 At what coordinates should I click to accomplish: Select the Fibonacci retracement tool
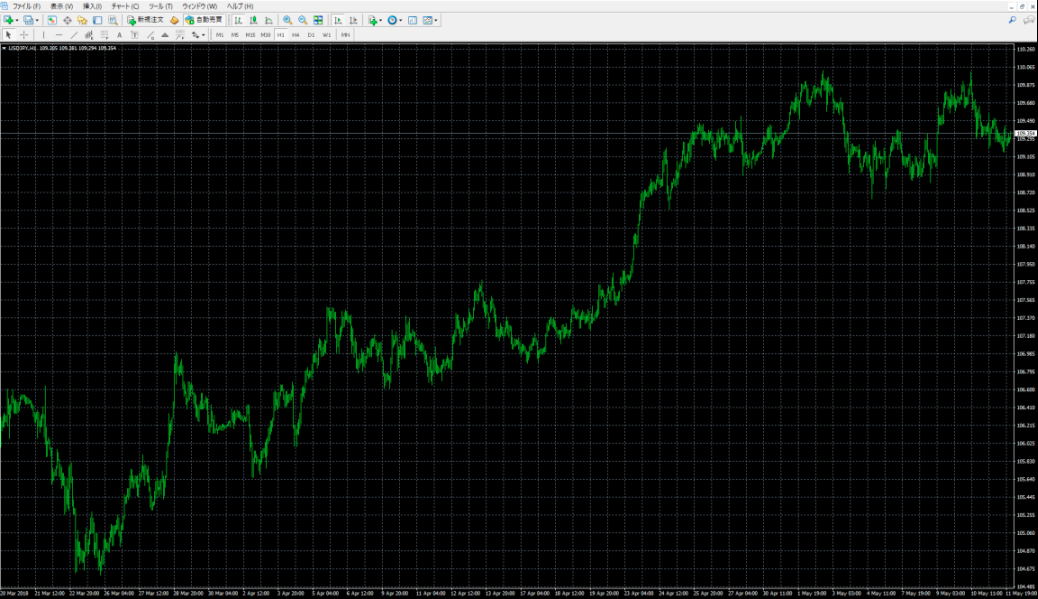[x=104, y=35]
